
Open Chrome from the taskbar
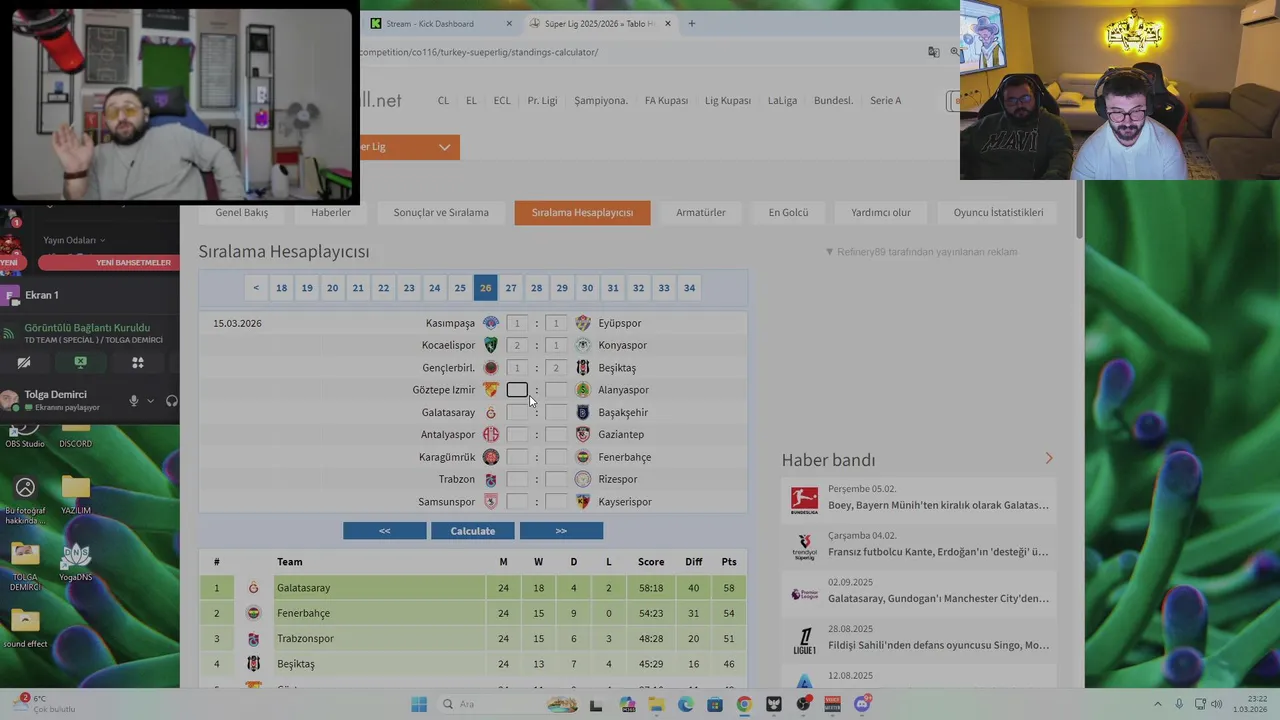point(744,704)
